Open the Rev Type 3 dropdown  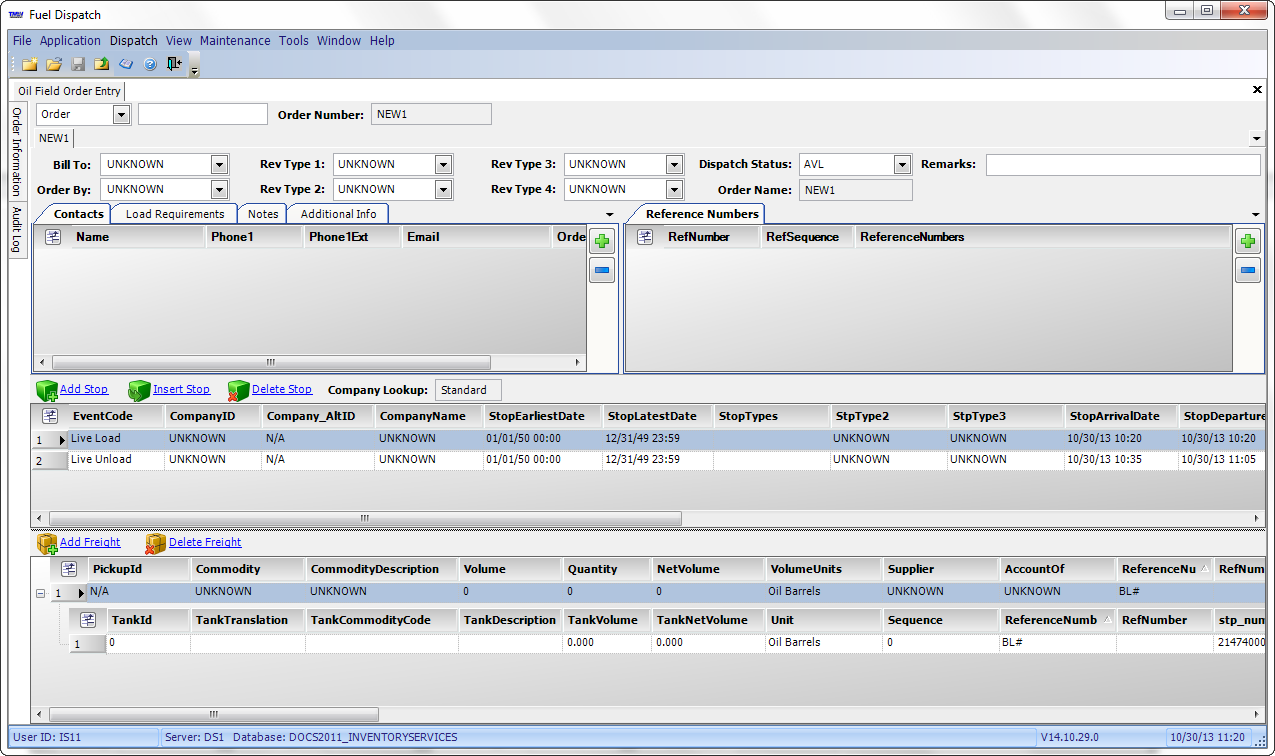point(674,165)
